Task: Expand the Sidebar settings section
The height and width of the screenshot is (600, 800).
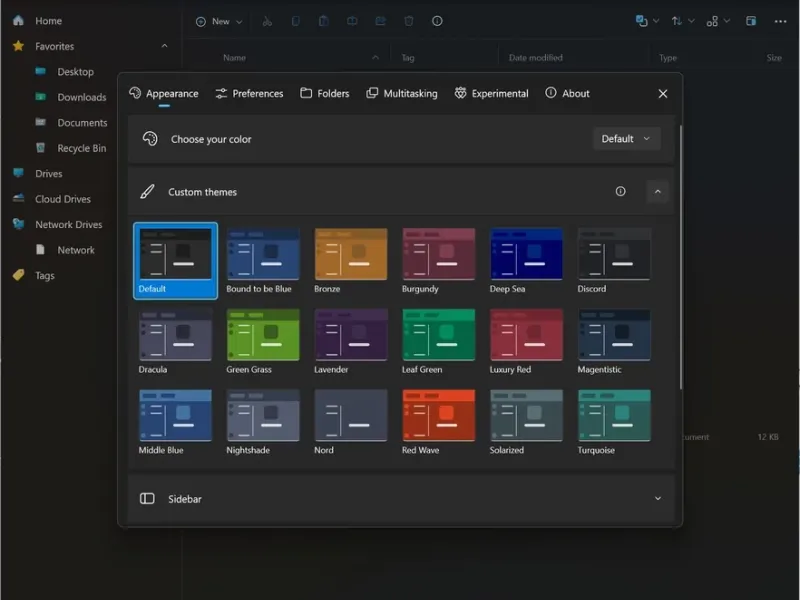Action: click(657, 499)
